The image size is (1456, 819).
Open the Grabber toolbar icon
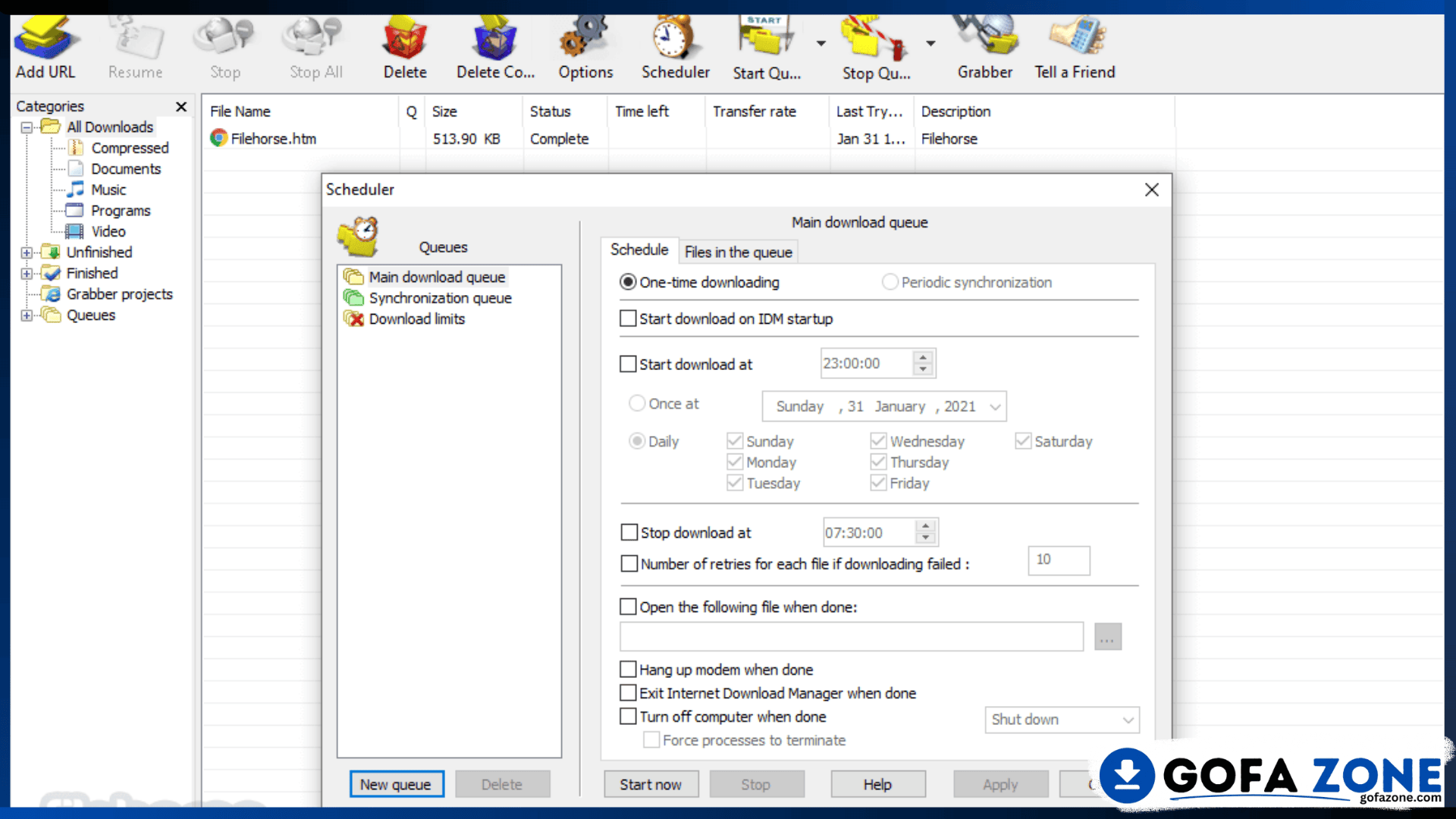tap(984, 47)
